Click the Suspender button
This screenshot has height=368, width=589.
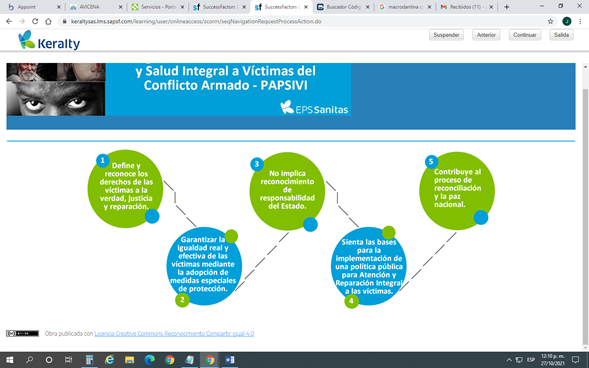(x=446, y=35)
